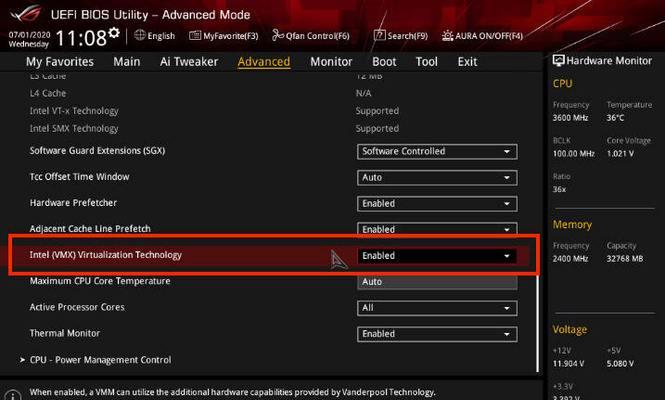Open Software Guard Extensions (SGX) dropdown

click(437, 151)
